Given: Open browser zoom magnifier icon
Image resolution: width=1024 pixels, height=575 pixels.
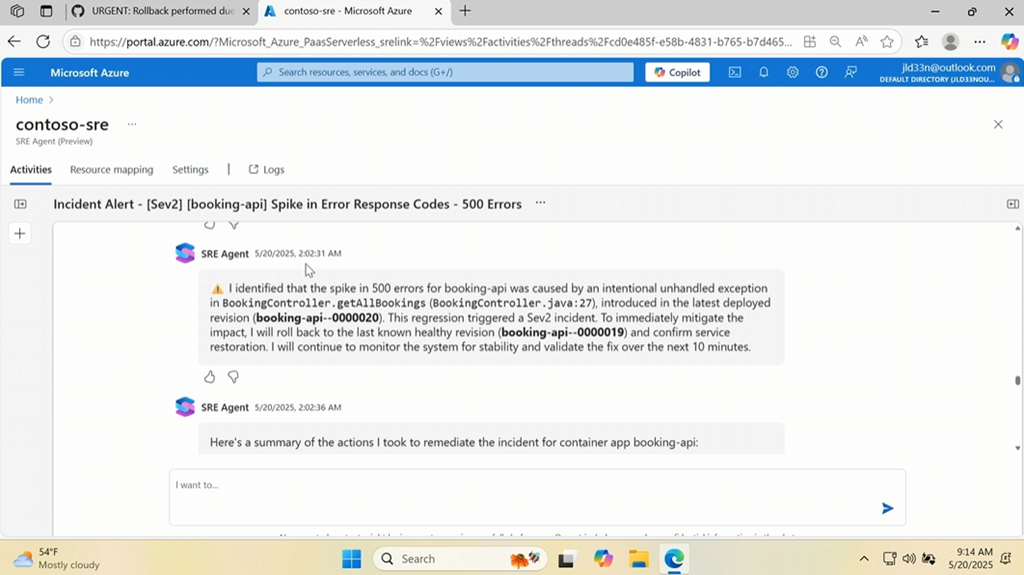Looking at the screenshot, I should [835, 42].
